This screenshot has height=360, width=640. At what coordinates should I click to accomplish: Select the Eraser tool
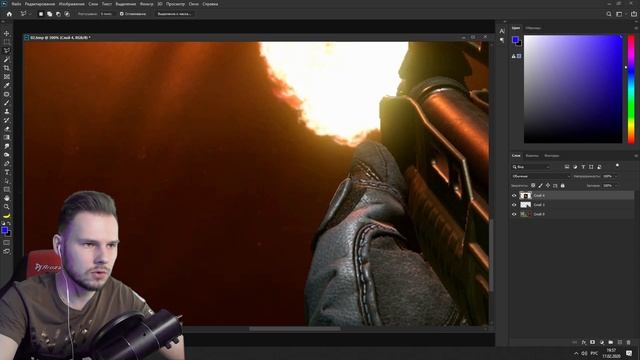click(7, 129)
